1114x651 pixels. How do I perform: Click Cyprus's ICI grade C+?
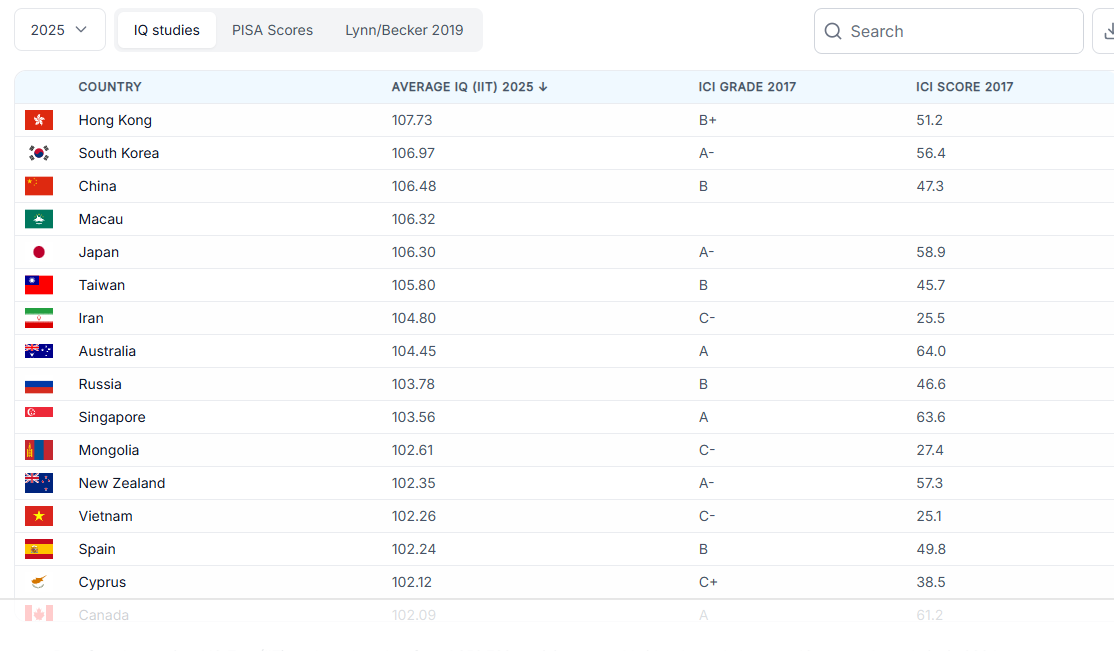[x=708, y=582]
